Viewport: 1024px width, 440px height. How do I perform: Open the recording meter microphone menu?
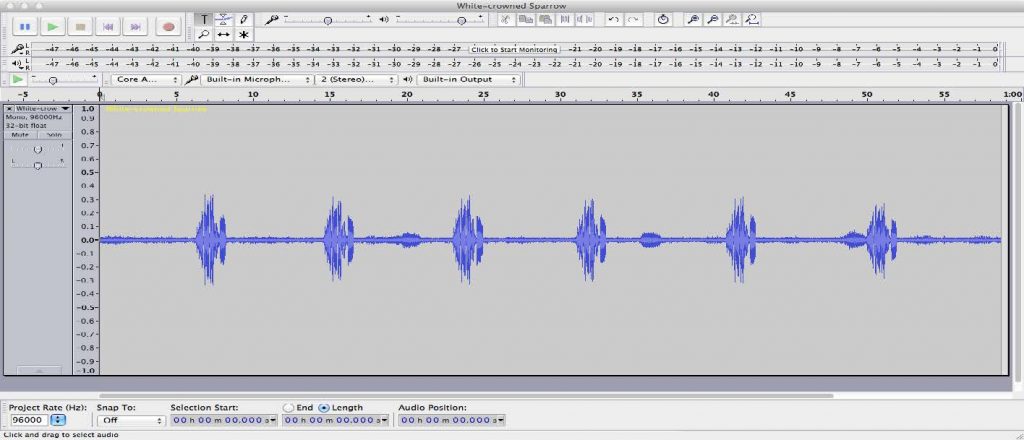point(17,49)
